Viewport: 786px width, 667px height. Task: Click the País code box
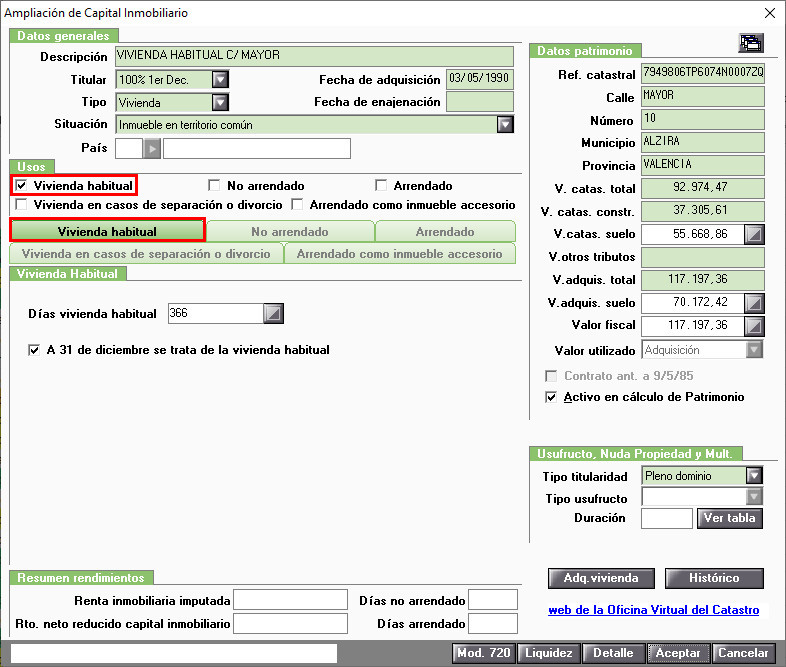pos(129,149)
